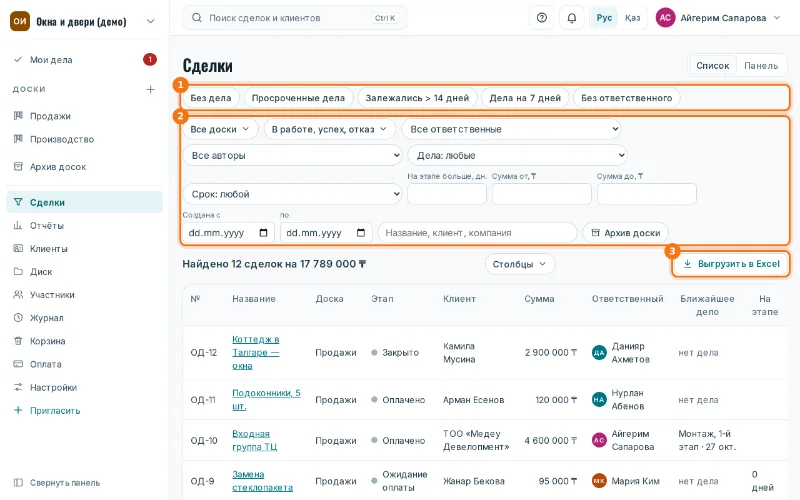Open deal Замена стеклопакета
The image size is (800, 500).
[x=262, y=481]
